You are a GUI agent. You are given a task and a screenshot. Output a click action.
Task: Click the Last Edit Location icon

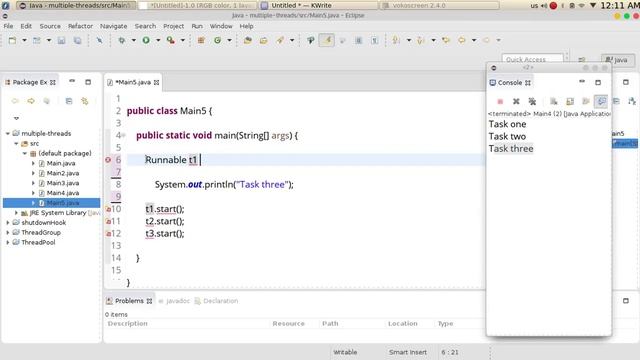tap(446, 40)
